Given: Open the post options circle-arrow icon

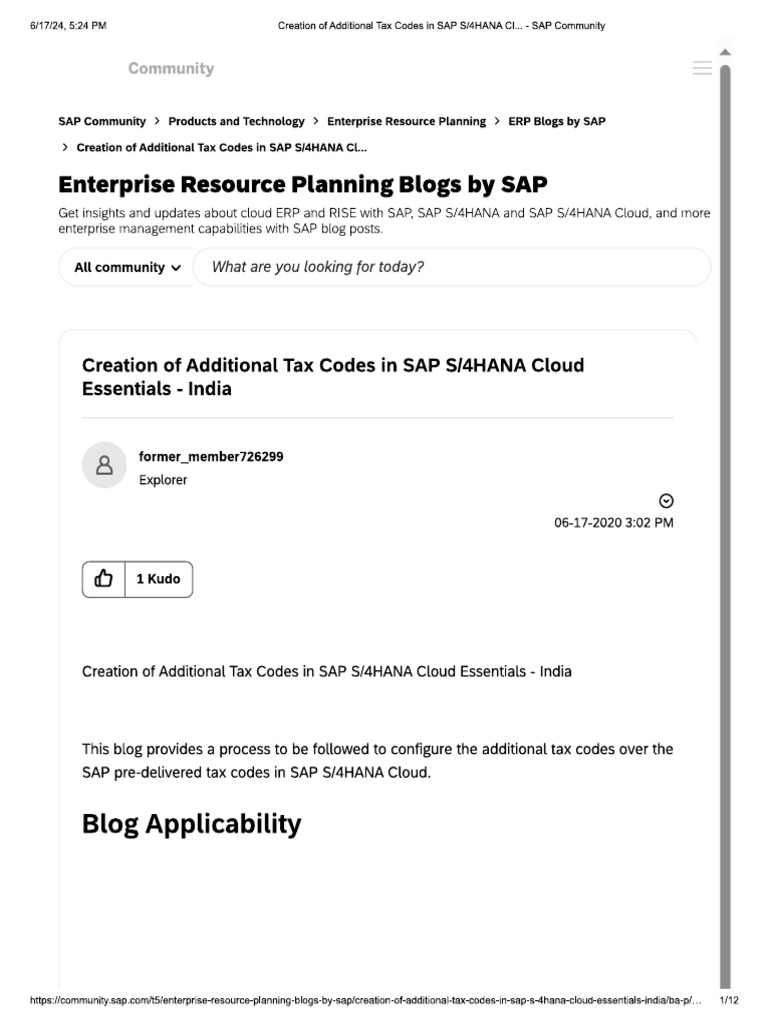Looking at the screenshot, I should tap(666, 501).
